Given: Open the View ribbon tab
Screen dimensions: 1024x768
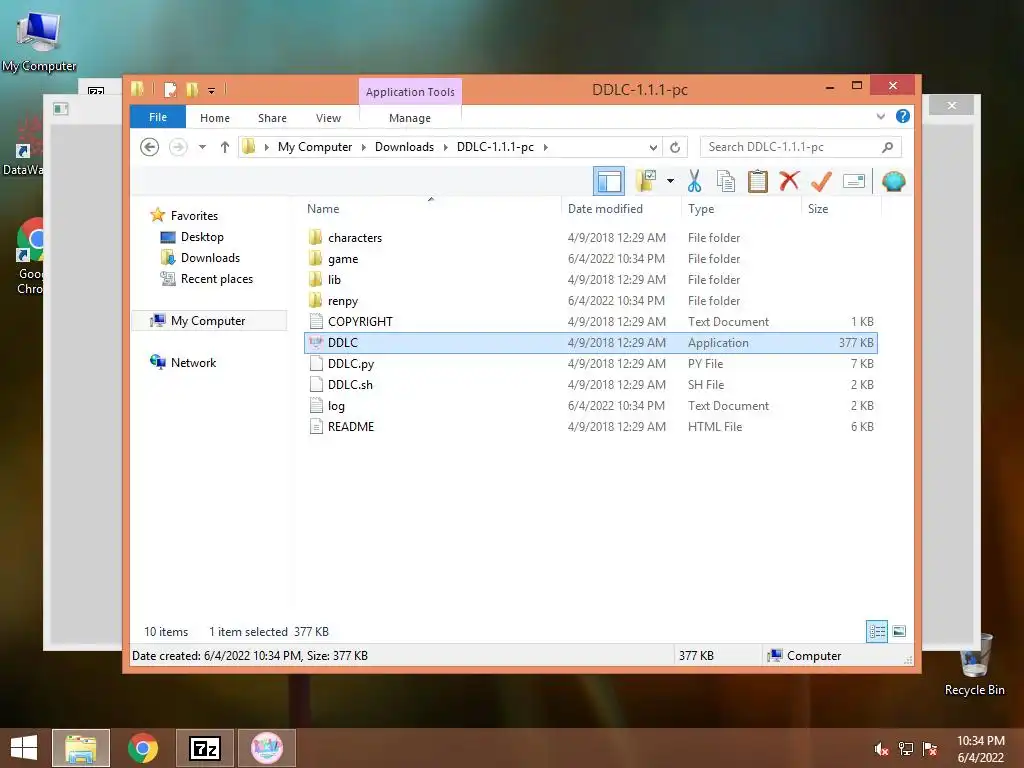Looking at the screenshot, I should (x=328, y=118).
